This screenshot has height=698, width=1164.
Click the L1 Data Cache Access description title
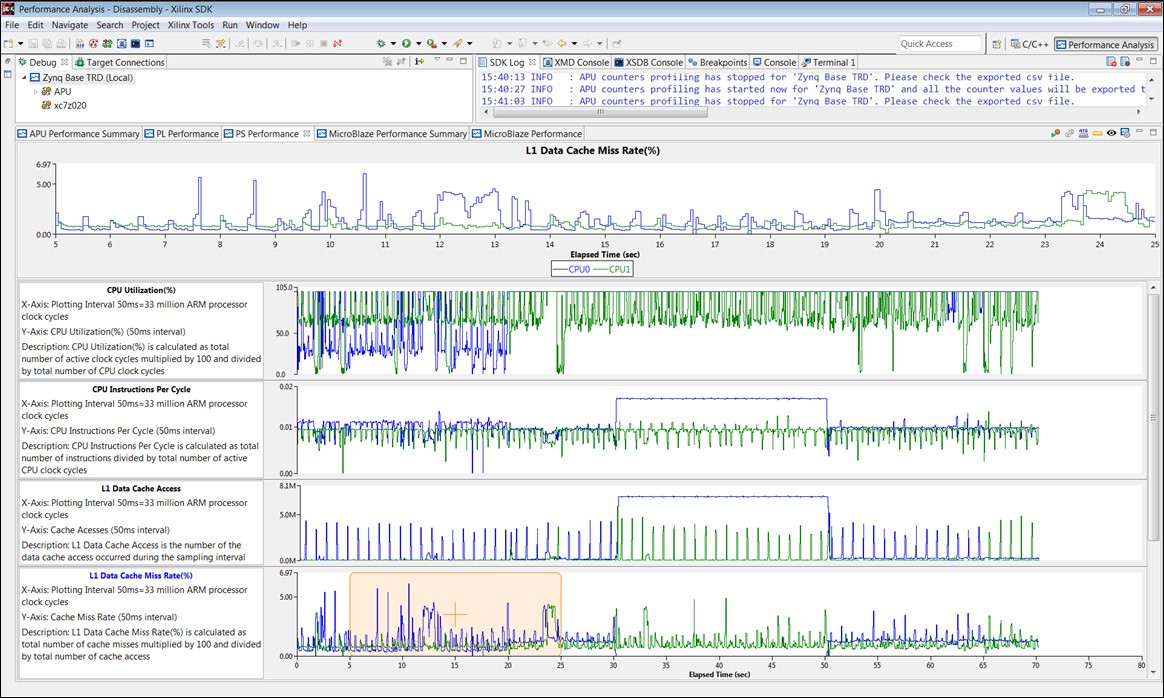point(141,489)
